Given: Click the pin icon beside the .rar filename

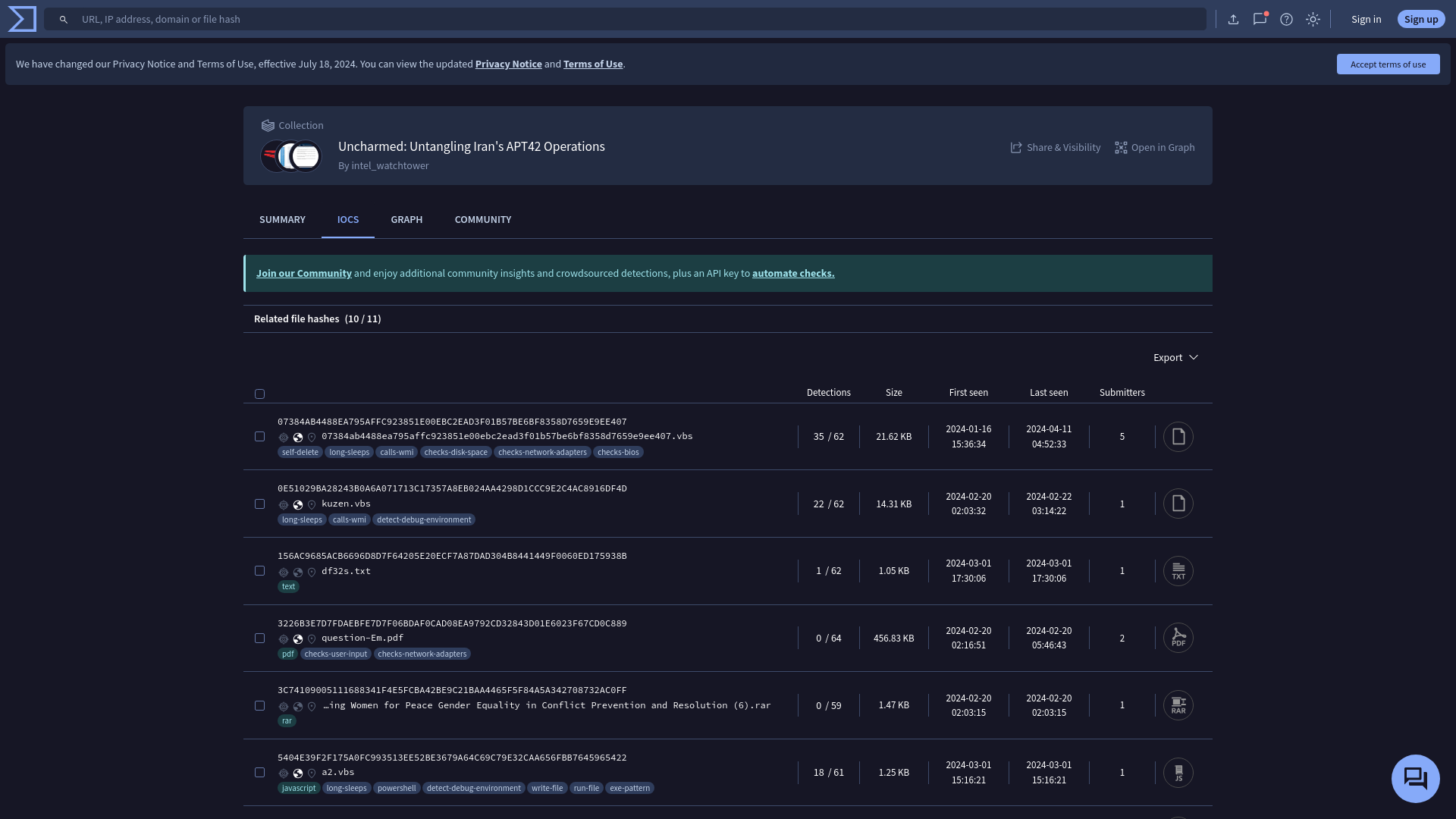Looking at the screenshot, I should pos(312,707).
